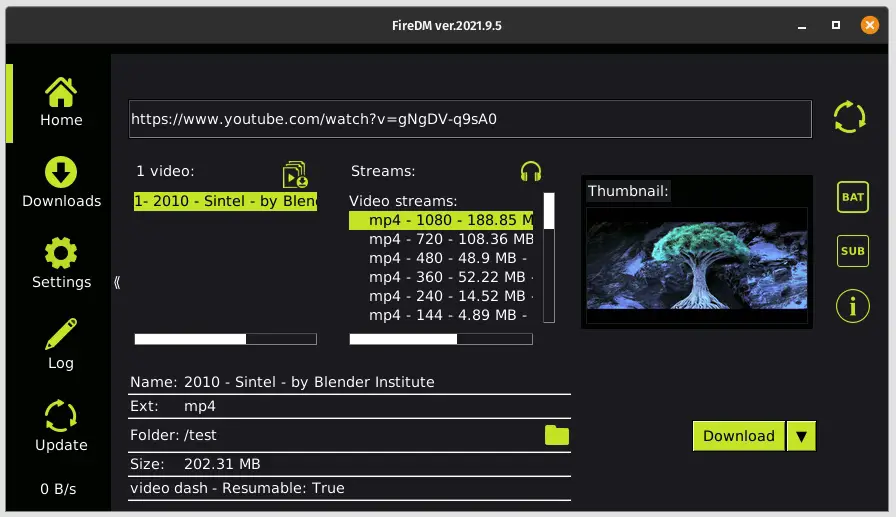Select the mp4 - 144 - 4.89 MB stream
Screen dimensions: 896x517
(x=441, y=315)
